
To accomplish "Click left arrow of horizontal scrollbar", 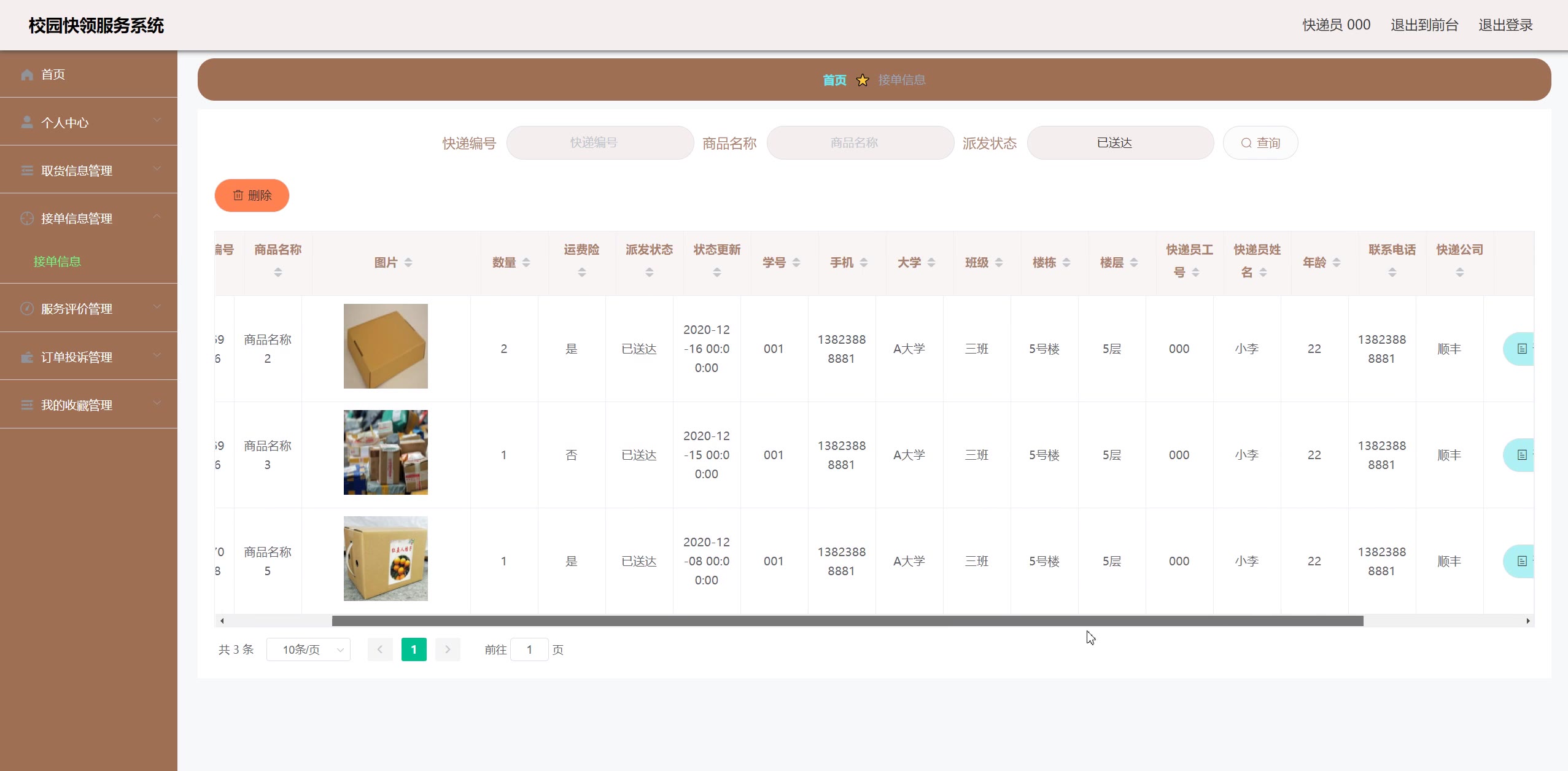I will [222, 621].
